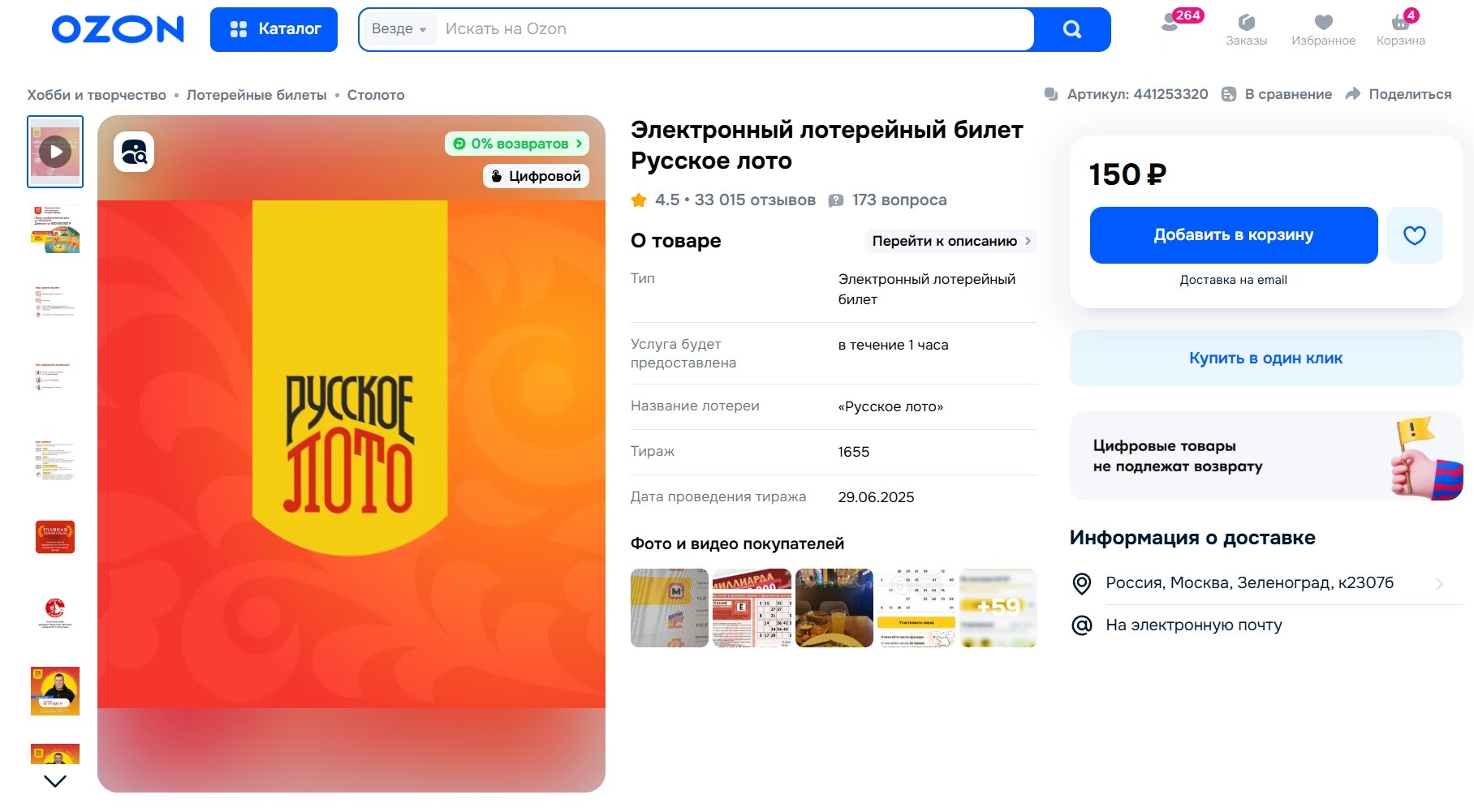
Task: Open Перейти к описанию via its chevron
Action: click(1028, 241)
